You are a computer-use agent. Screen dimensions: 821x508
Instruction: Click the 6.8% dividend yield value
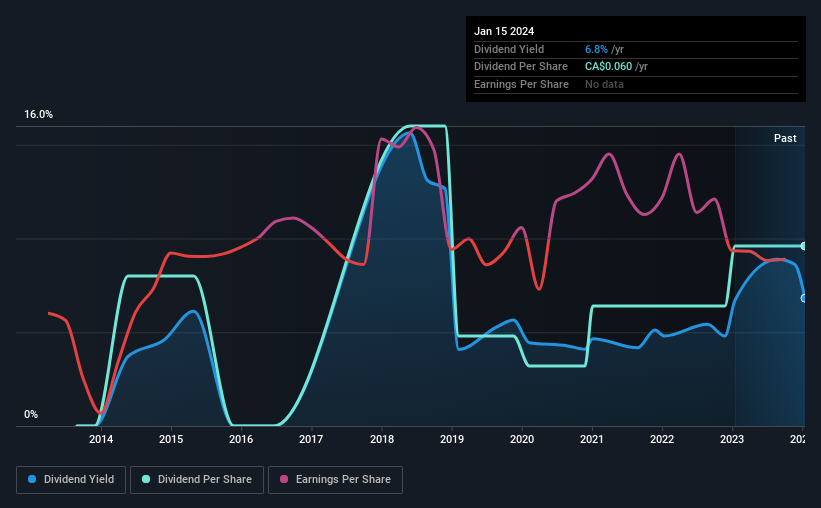click(596, 49)
